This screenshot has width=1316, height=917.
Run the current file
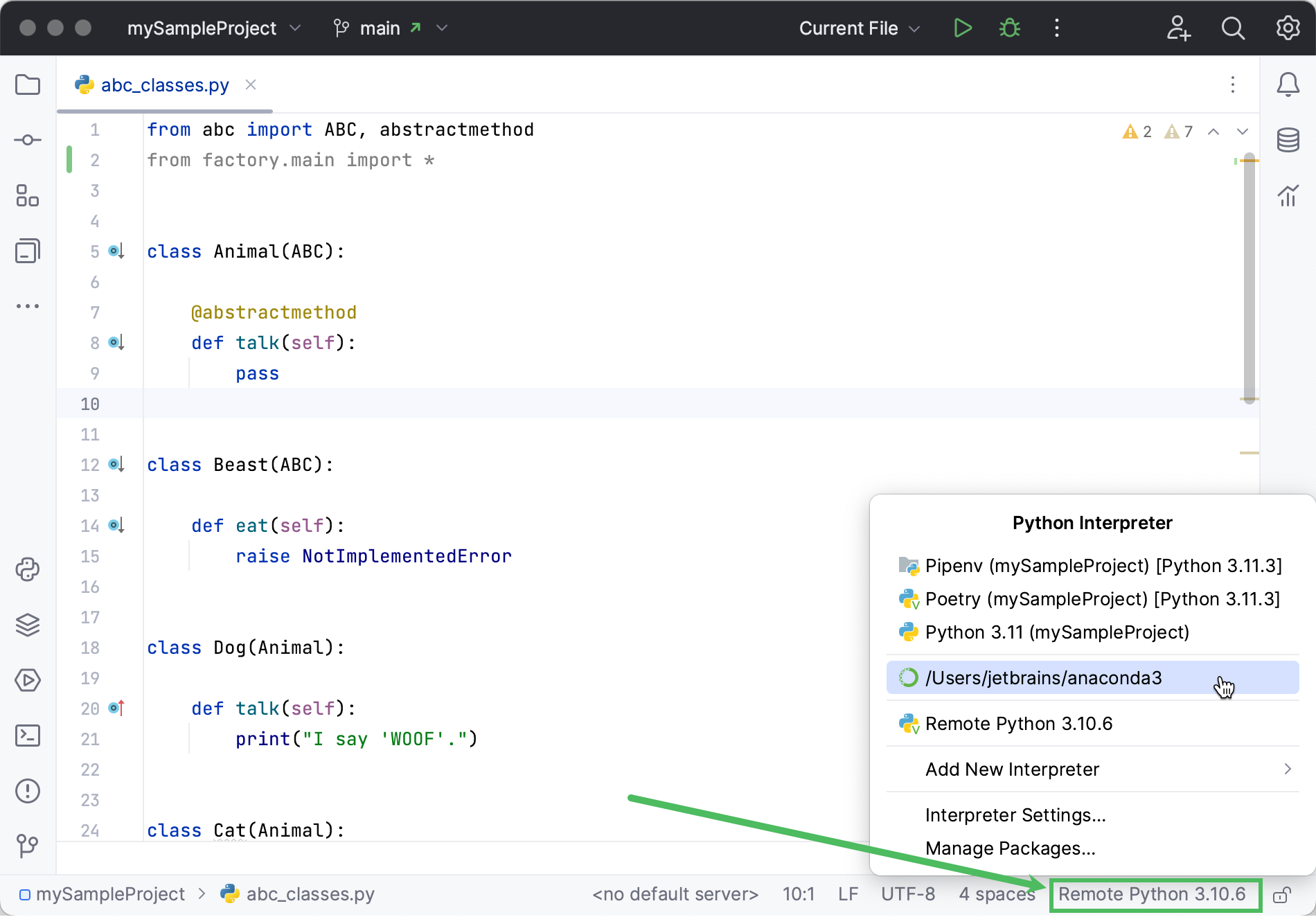(962, 28)
